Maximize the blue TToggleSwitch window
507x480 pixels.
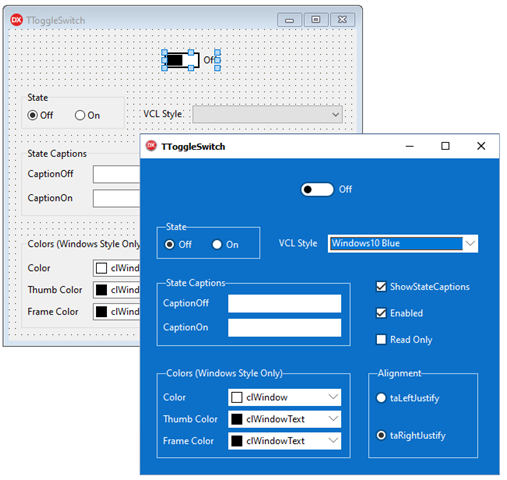445,146
